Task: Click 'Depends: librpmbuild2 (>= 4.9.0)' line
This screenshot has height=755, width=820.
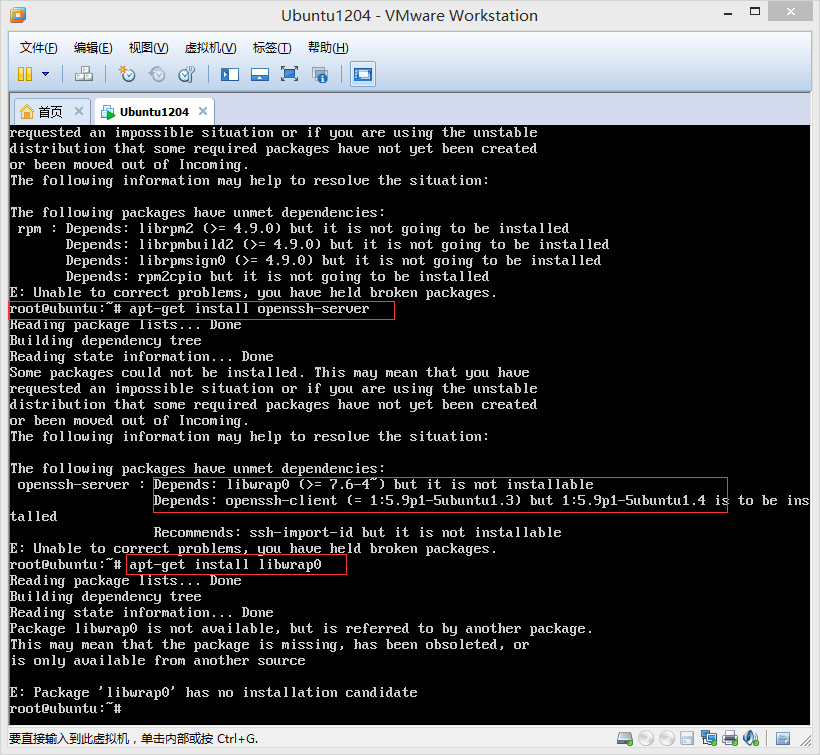Action: point(337,245)
